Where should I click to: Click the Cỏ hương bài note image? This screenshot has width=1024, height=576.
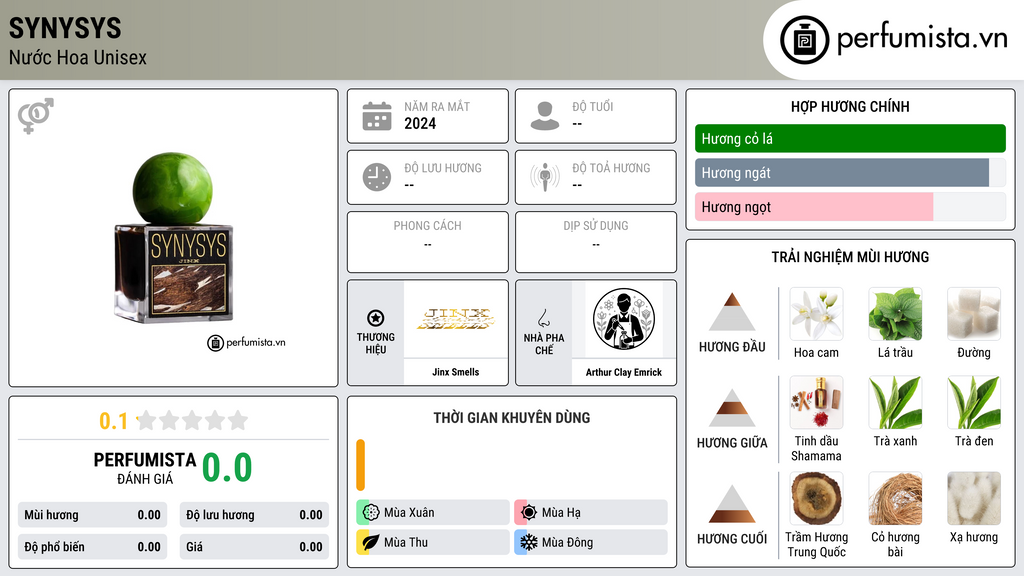click(895, 498)
